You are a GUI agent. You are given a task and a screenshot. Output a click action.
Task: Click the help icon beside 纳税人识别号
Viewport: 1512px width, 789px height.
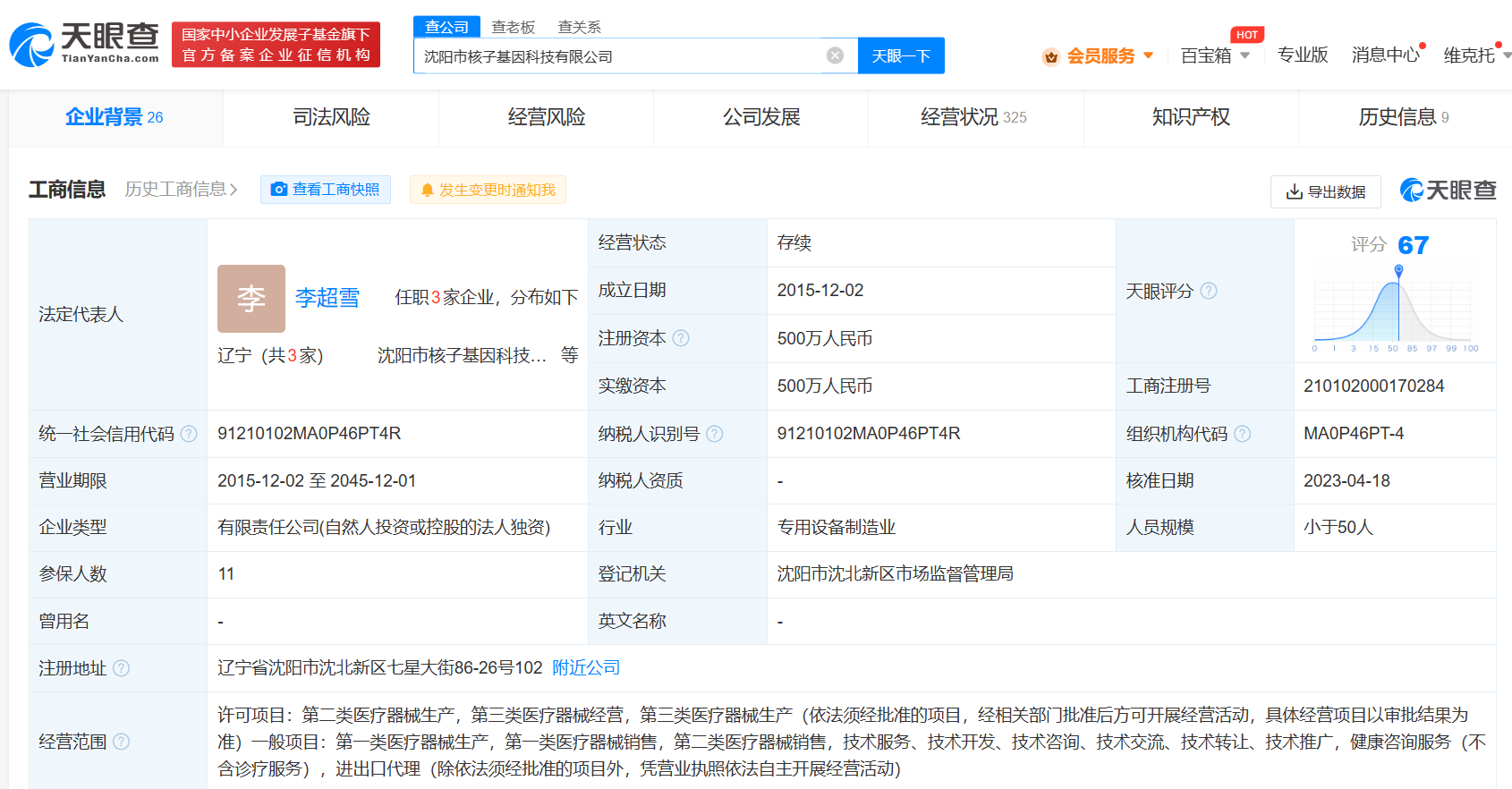(x=715, y=434)
